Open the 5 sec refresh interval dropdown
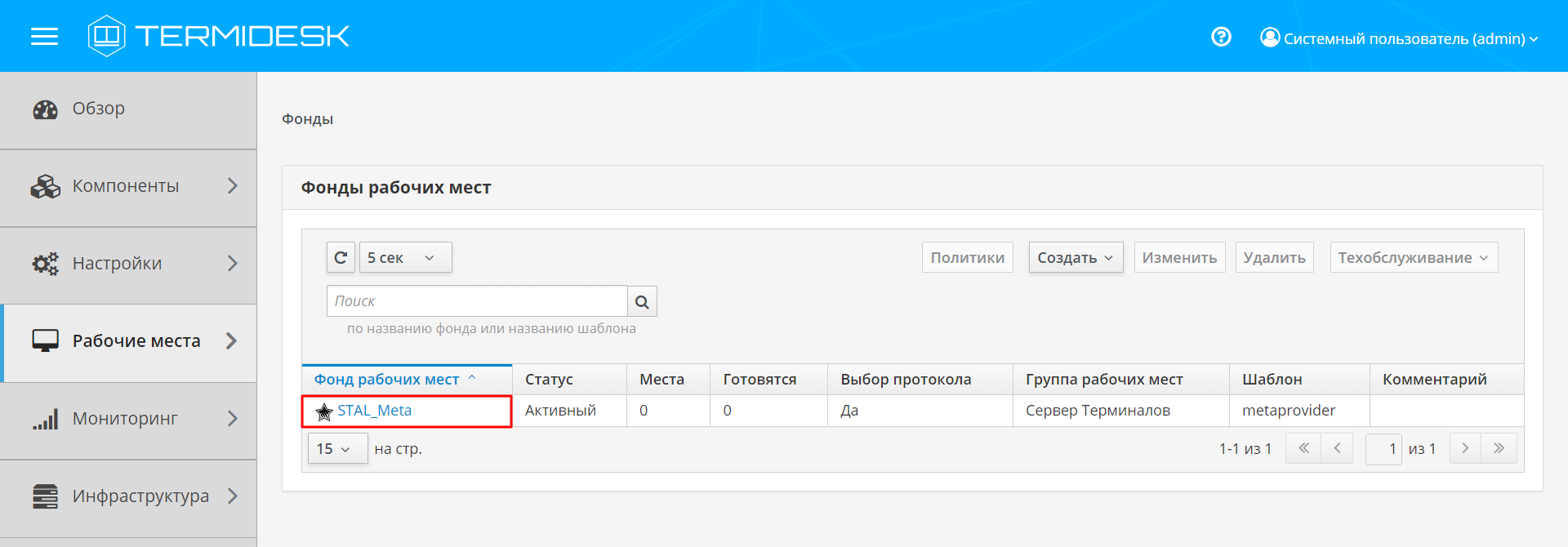The width and height of the screenshot is (1568, 547). click(x=405, y=258)
